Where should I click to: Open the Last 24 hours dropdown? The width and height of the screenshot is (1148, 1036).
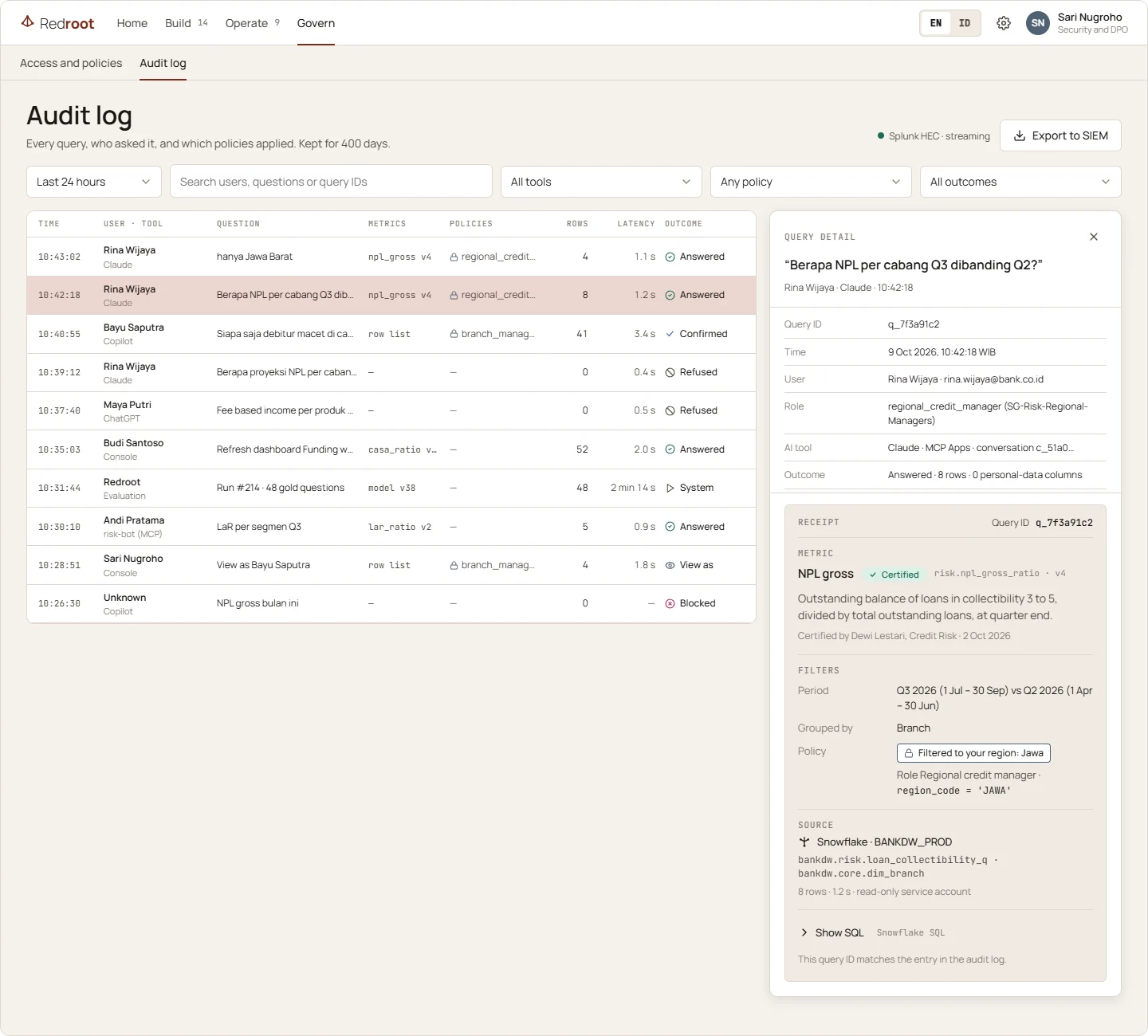click(94, 182)
